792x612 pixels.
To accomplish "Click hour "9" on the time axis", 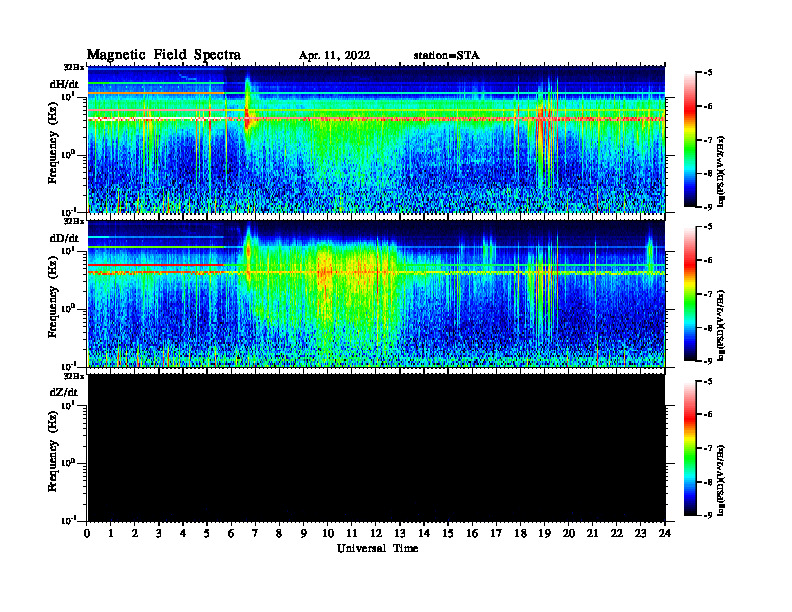I will pos(304,534).
